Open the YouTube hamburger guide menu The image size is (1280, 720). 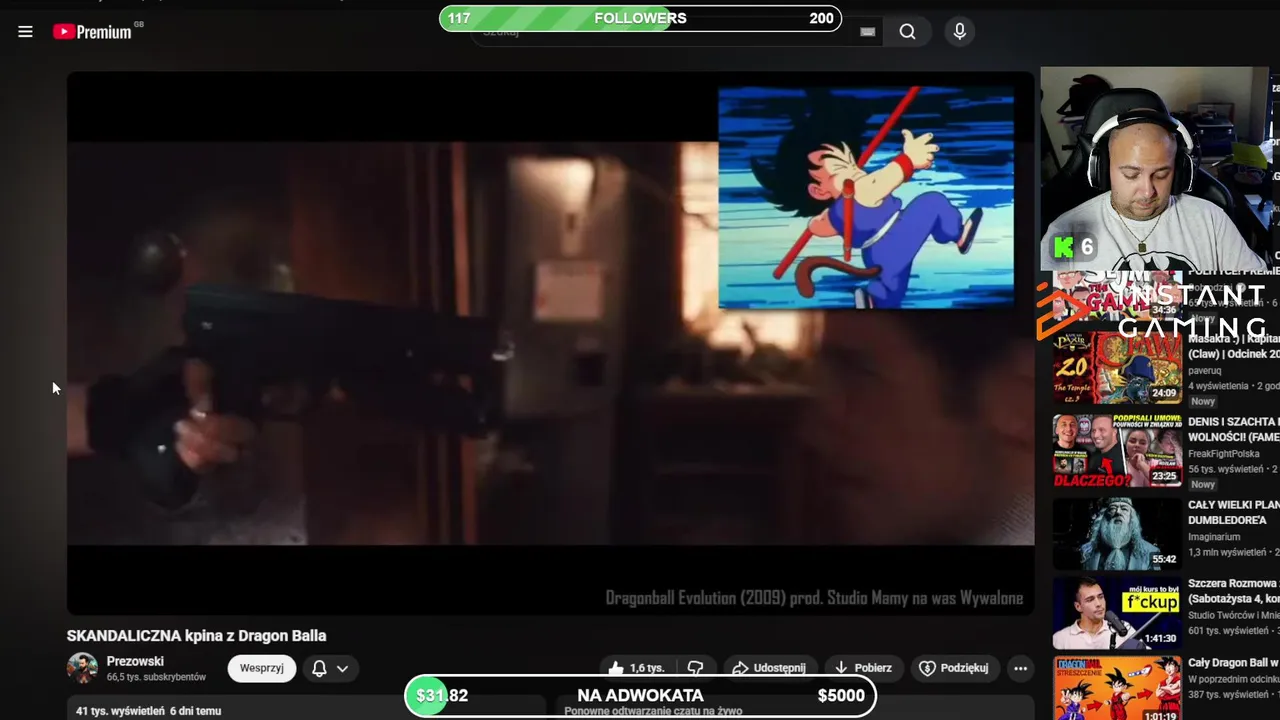coord(25,32)
